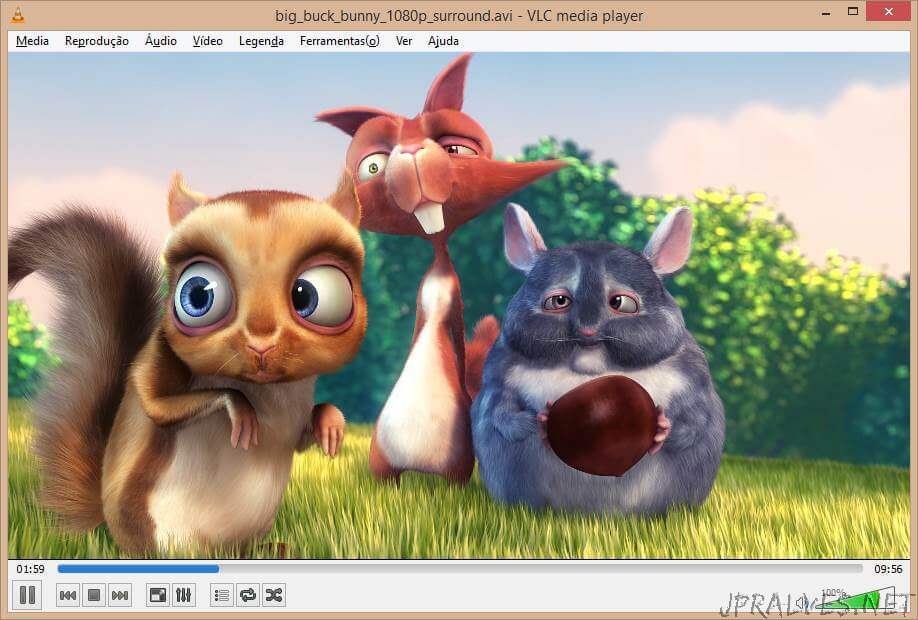Pause the video playback

[27, 595]
